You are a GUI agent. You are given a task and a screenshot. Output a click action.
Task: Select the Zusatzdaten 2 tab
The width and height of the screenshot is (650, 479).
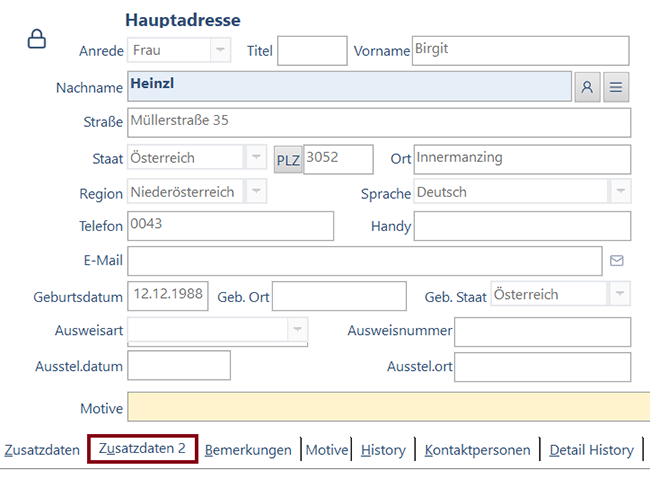coord(142,449)
